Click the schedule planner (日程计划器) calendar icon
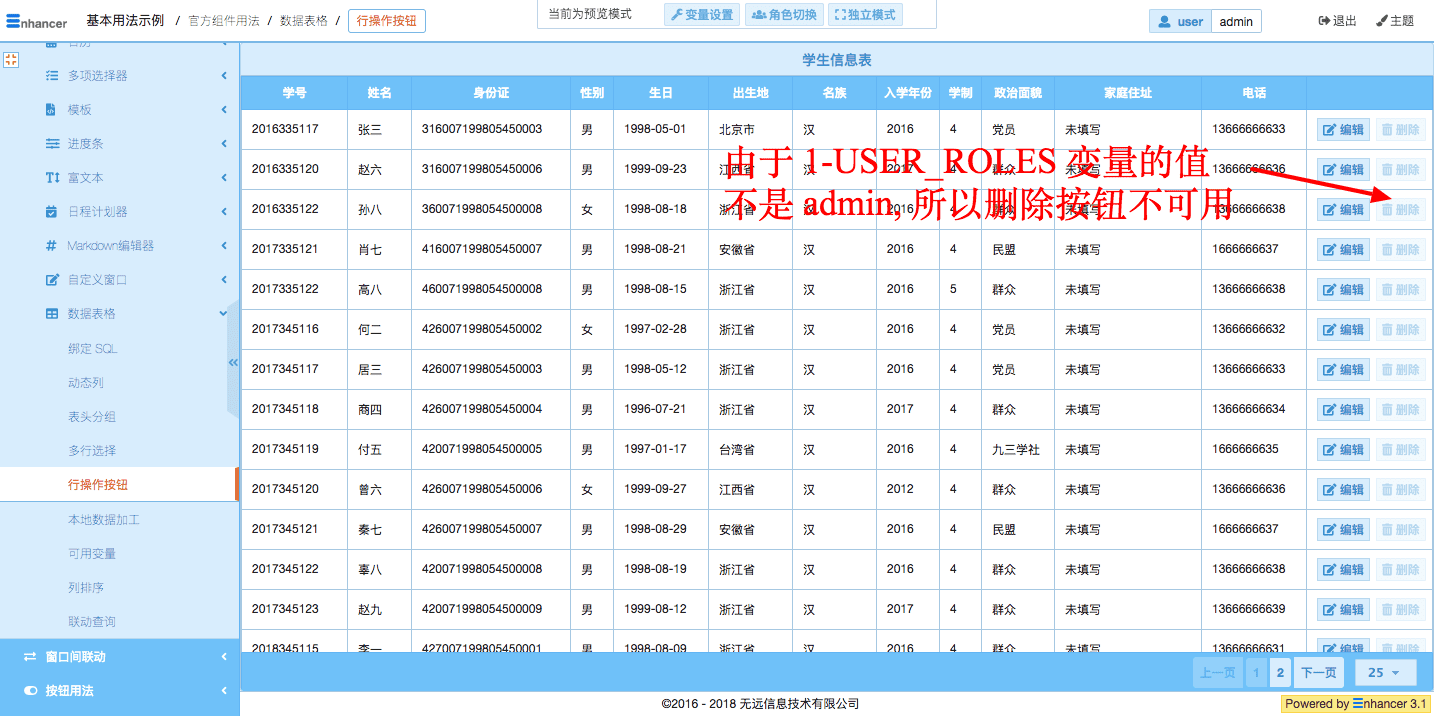This screenshot has width=1434, height=718. click(x=52, y=212)
